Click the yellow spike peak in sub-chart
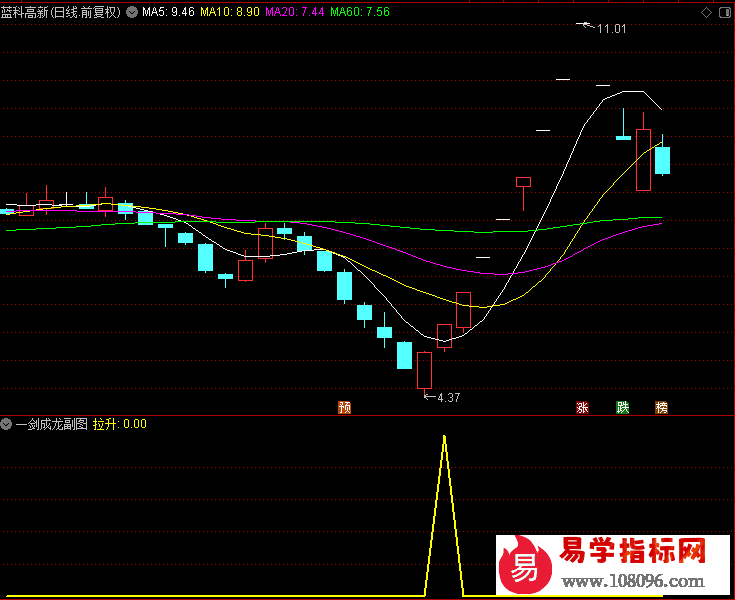Screen dimensions: 735x600 pyautogui.click(x=444, y=437)
